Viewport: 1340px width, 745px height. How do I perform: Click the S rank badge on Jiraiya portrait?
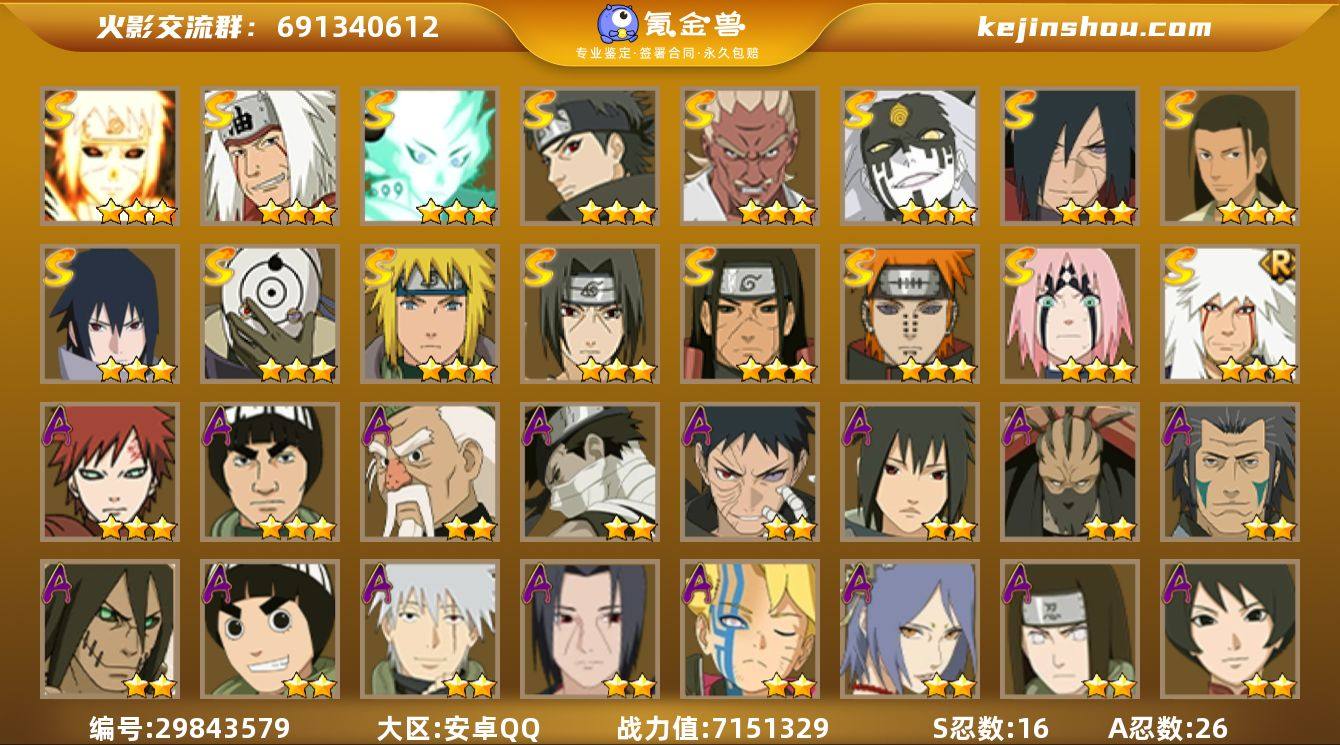[x=218, y=108]
